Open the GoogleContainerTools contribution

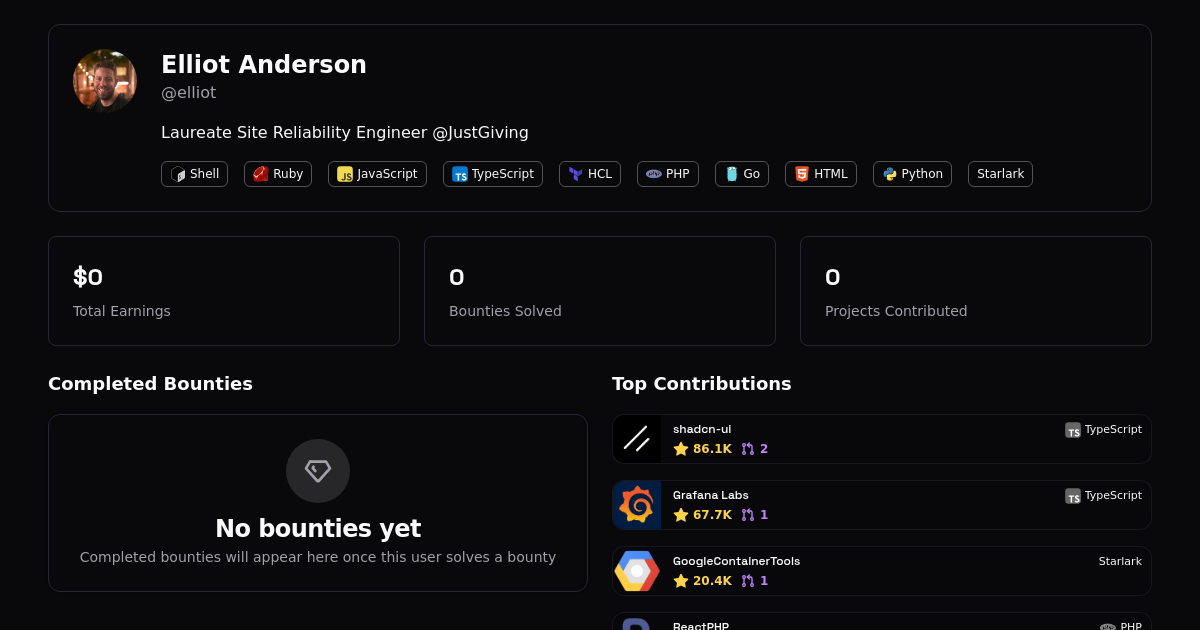point(880,571)
